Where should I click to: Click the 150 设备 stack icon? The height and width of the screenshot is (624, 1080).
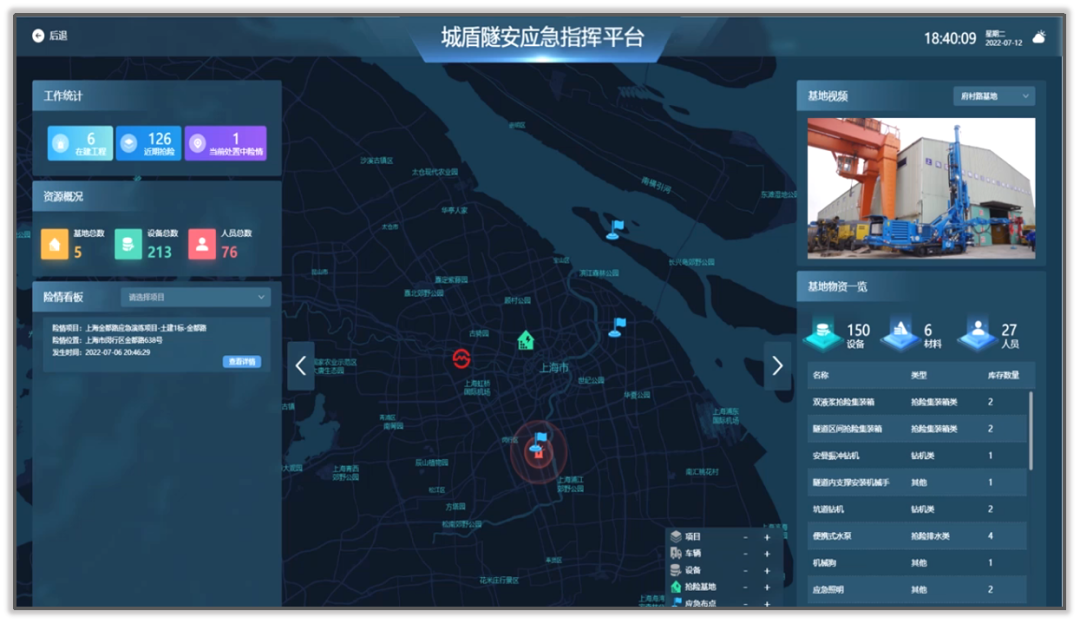point(822,334)
